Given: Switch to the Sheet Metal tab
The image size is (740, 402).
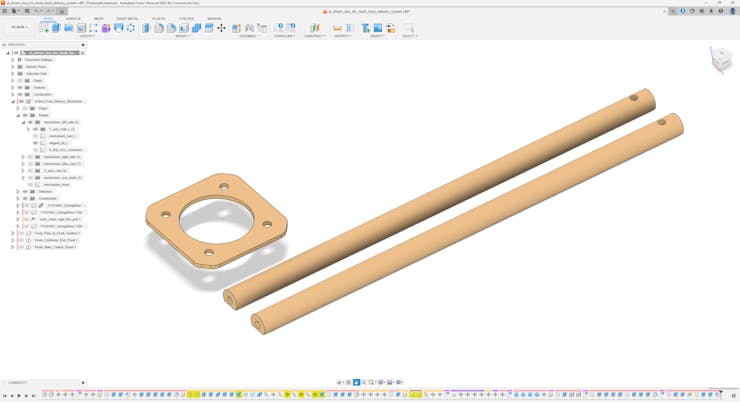Looking at the screenshot, I should (127, 18).
